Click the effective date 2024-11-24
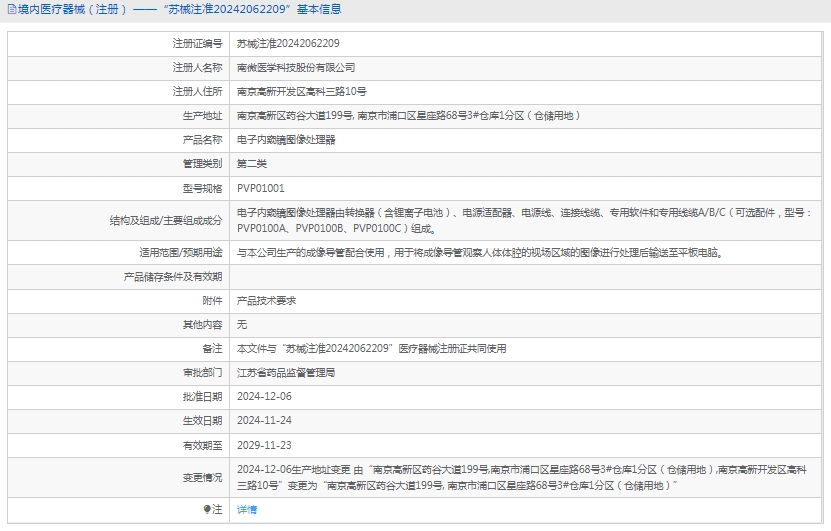Image resolution: width=831 pixels, height=531 pixels. [x=263, y=420]
